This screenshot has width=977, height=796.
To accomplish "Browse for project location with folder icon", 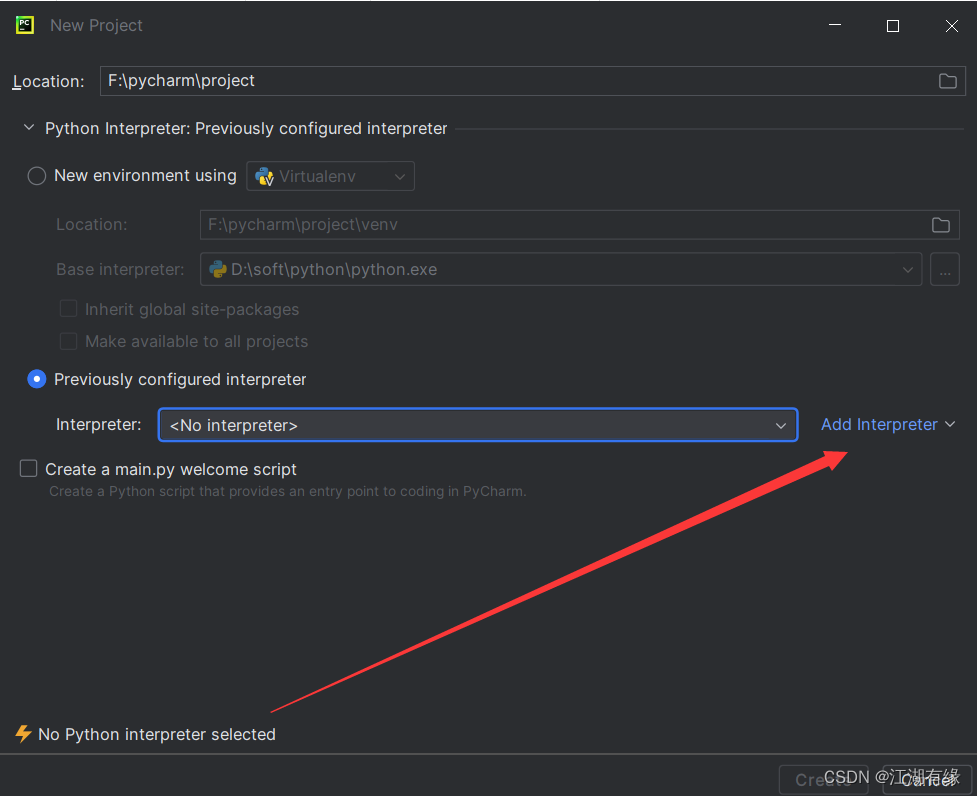I will click(x=947, y=81).
